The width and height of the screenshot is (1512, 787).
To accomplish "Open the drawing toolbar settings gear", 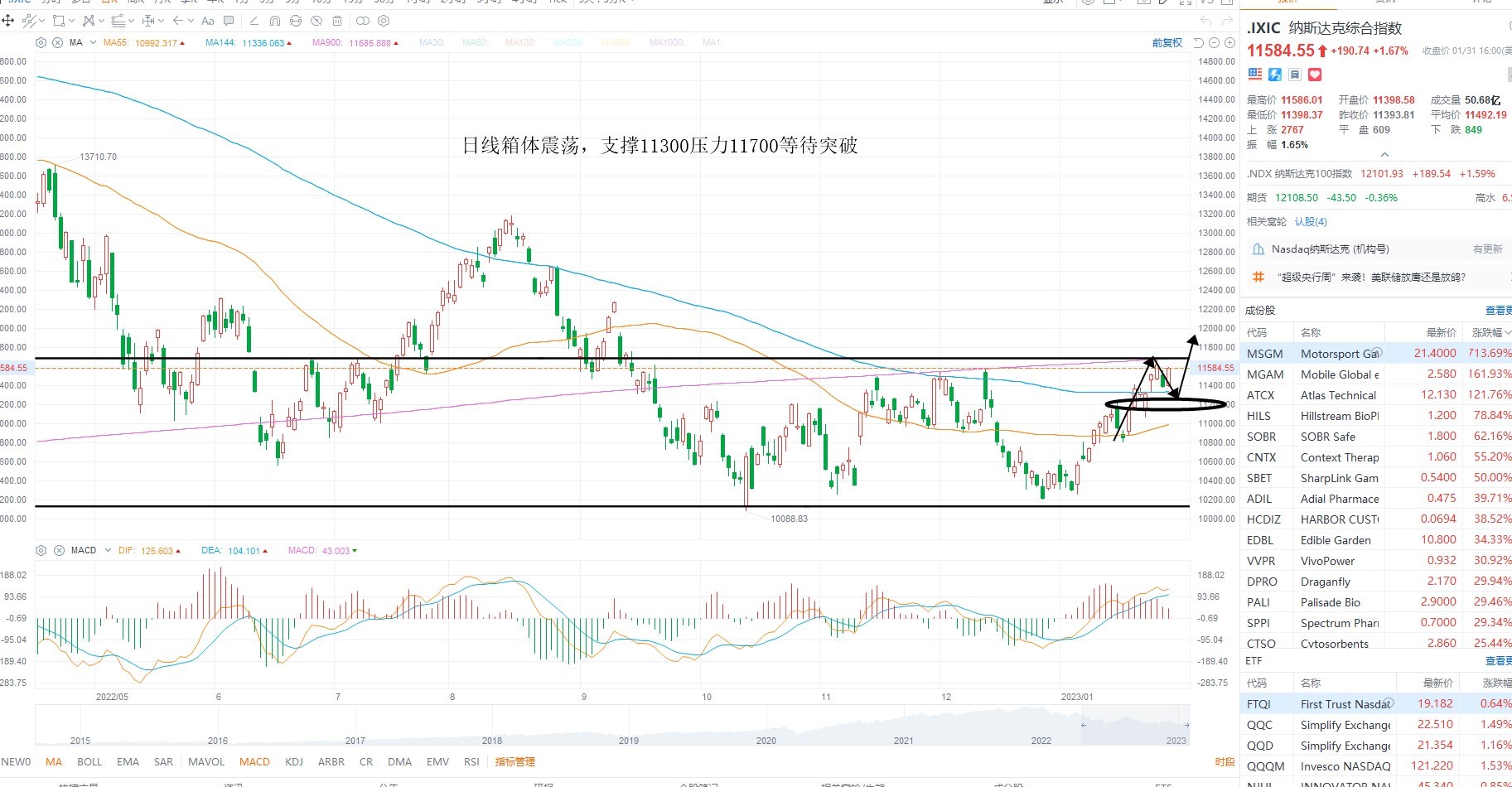I will pos(384,21).
